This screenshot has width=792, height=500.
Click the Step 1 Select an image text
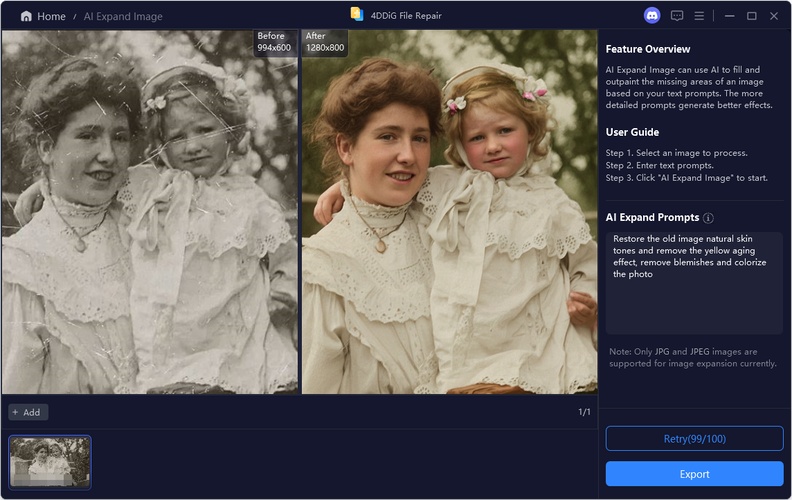pos(676,153)
